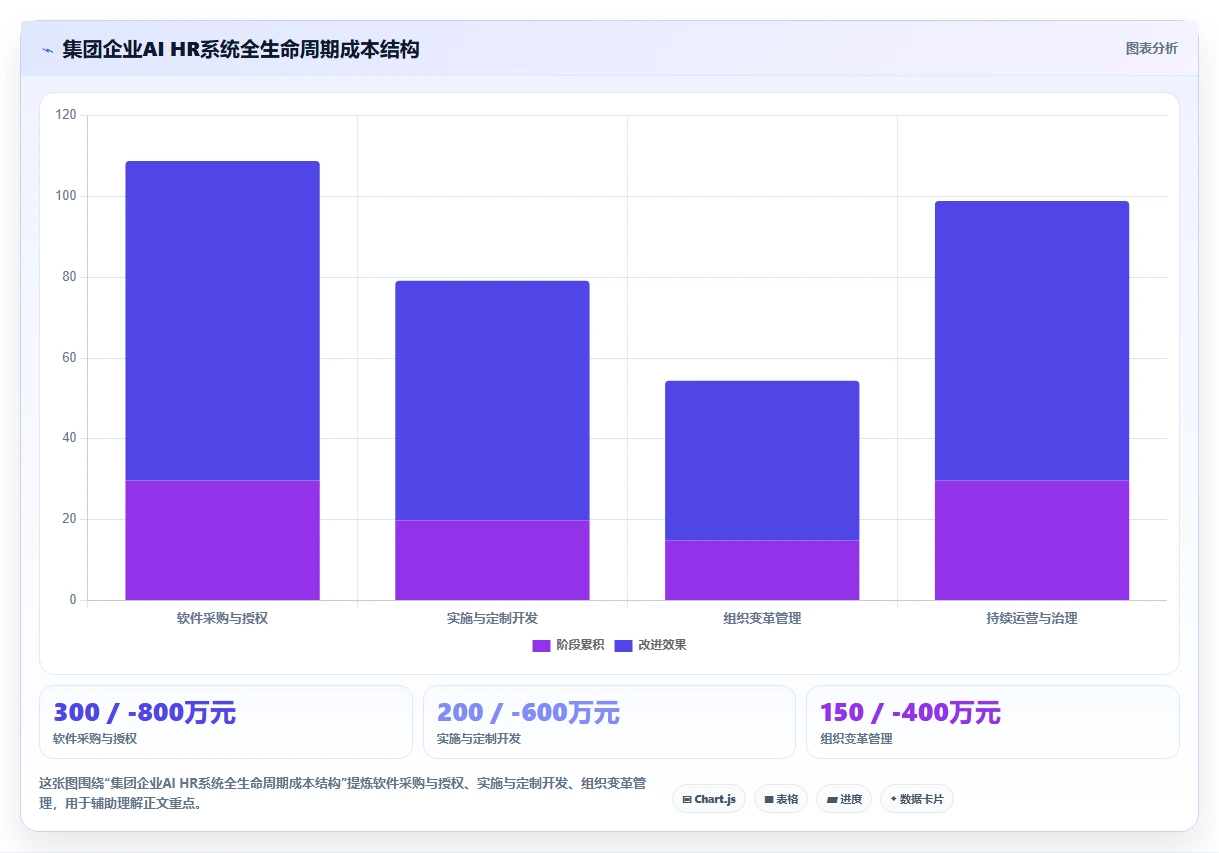Click the 组织变革管理 caption under the third card value

(x=856, y=739)
